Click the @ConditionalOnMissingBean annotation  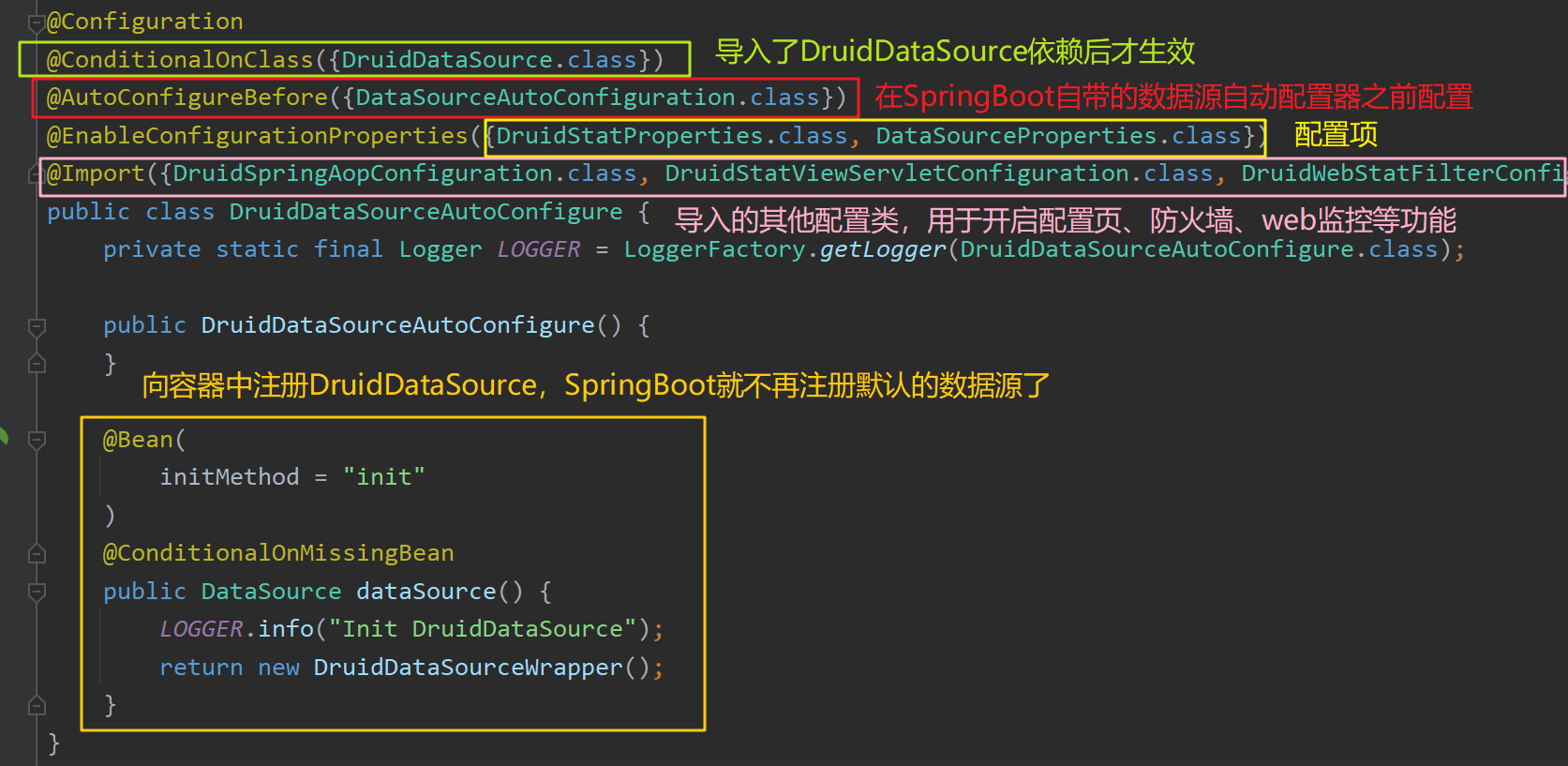pyautogui.click(x=278, y=553)
